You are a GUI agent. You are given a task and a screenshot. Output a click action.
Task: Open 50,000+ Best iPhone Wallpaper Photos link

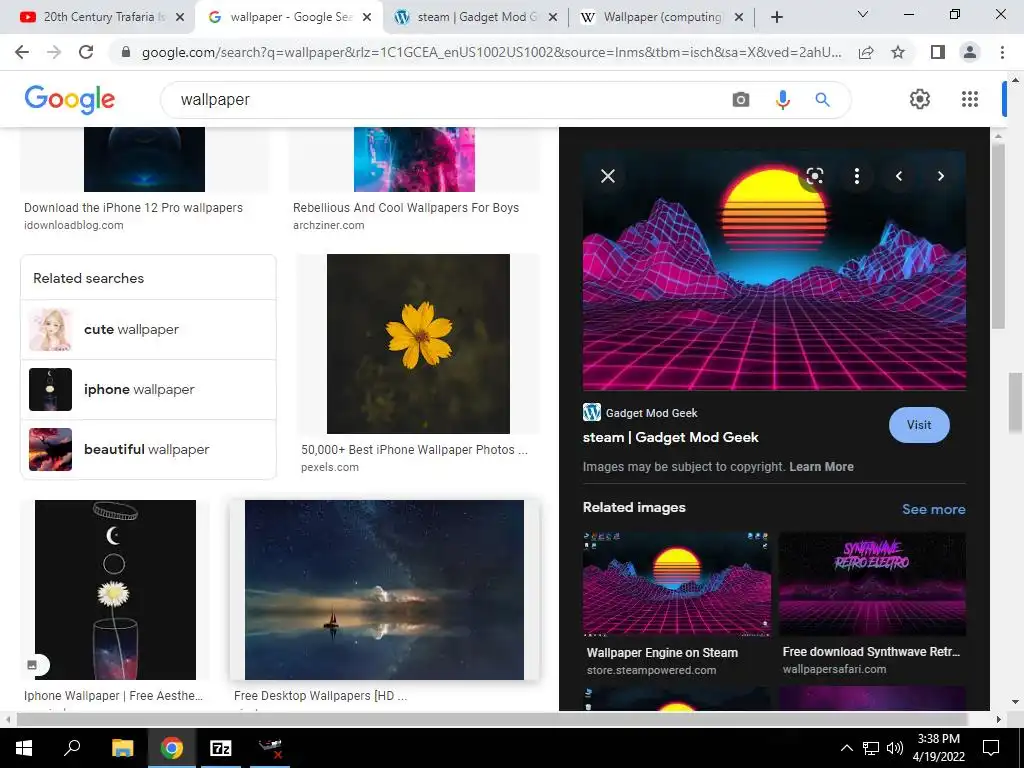pos(414,450)
